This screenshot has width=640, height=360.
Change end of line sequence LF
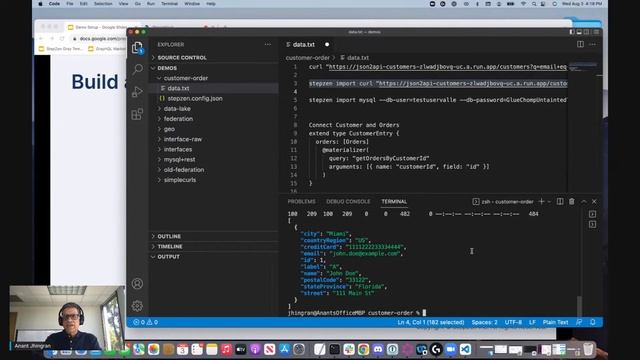tap(532, 322)
